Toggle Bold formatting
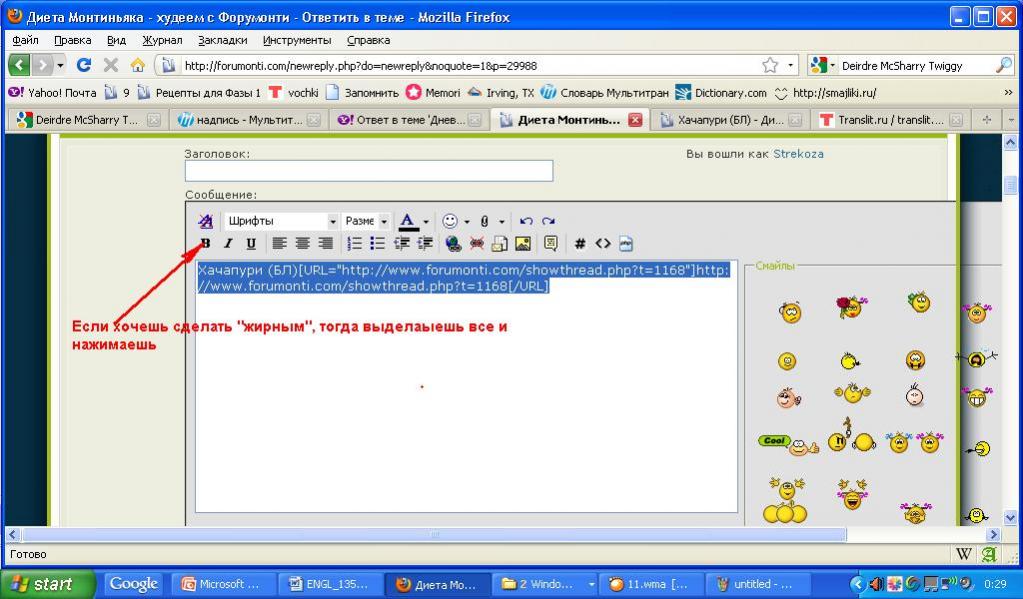The image size is (1023, 599). pos(206,243)
